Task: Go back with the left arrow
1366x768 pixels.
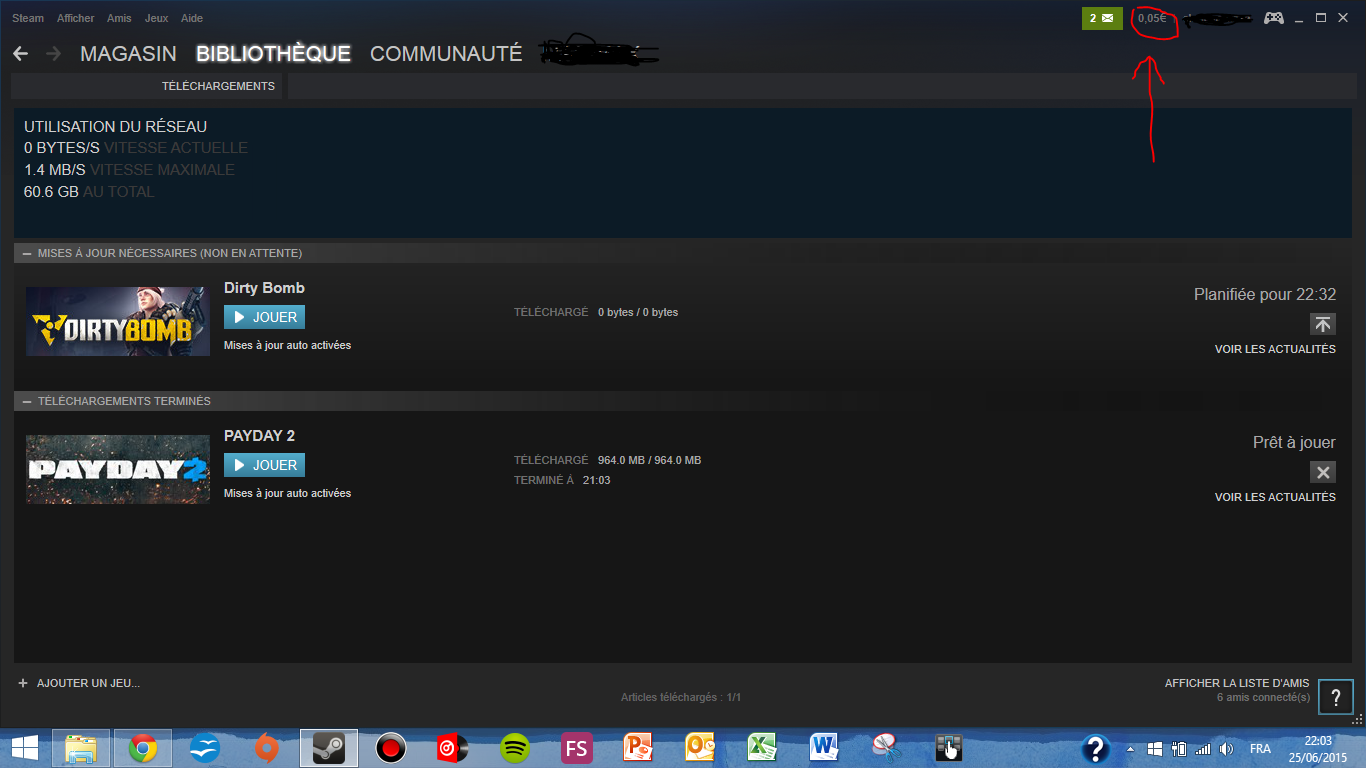Action: [x=20, y=53]
